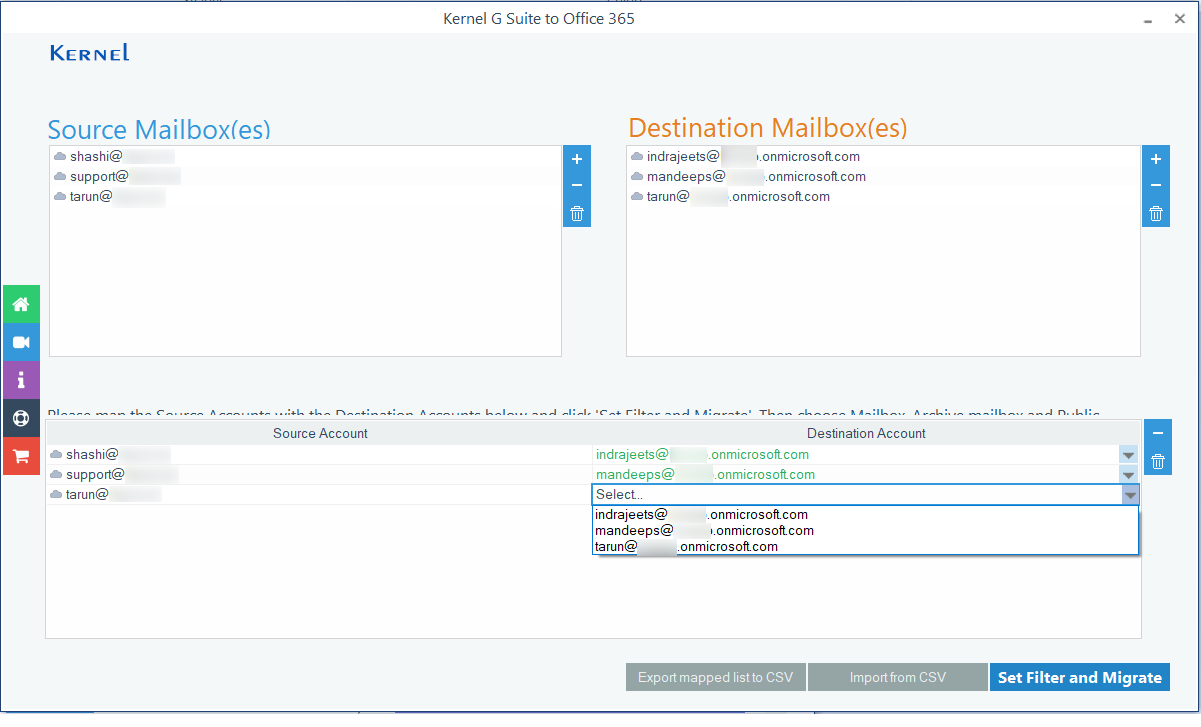Screen dimensions: 1201x727
Task: Remove a source mailbox with the minus icon
Action: 576,186
